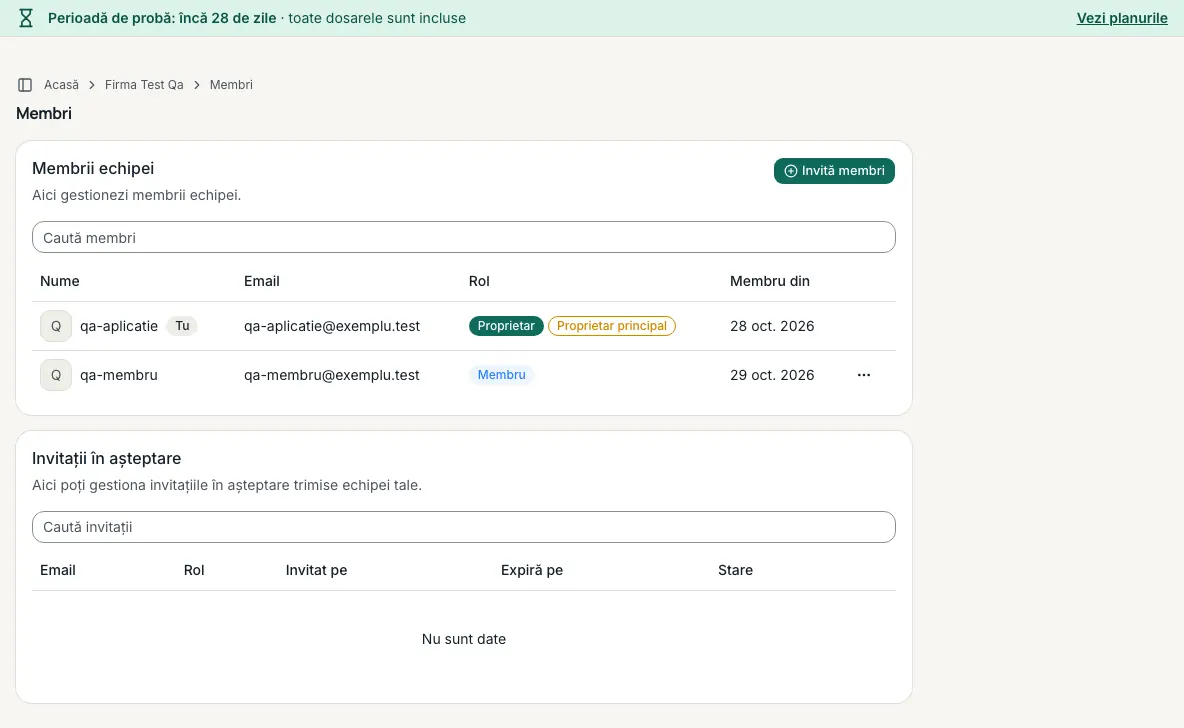The image size is (1184, 728).
Task: Select the qa-membru member name
Action: 119,375
